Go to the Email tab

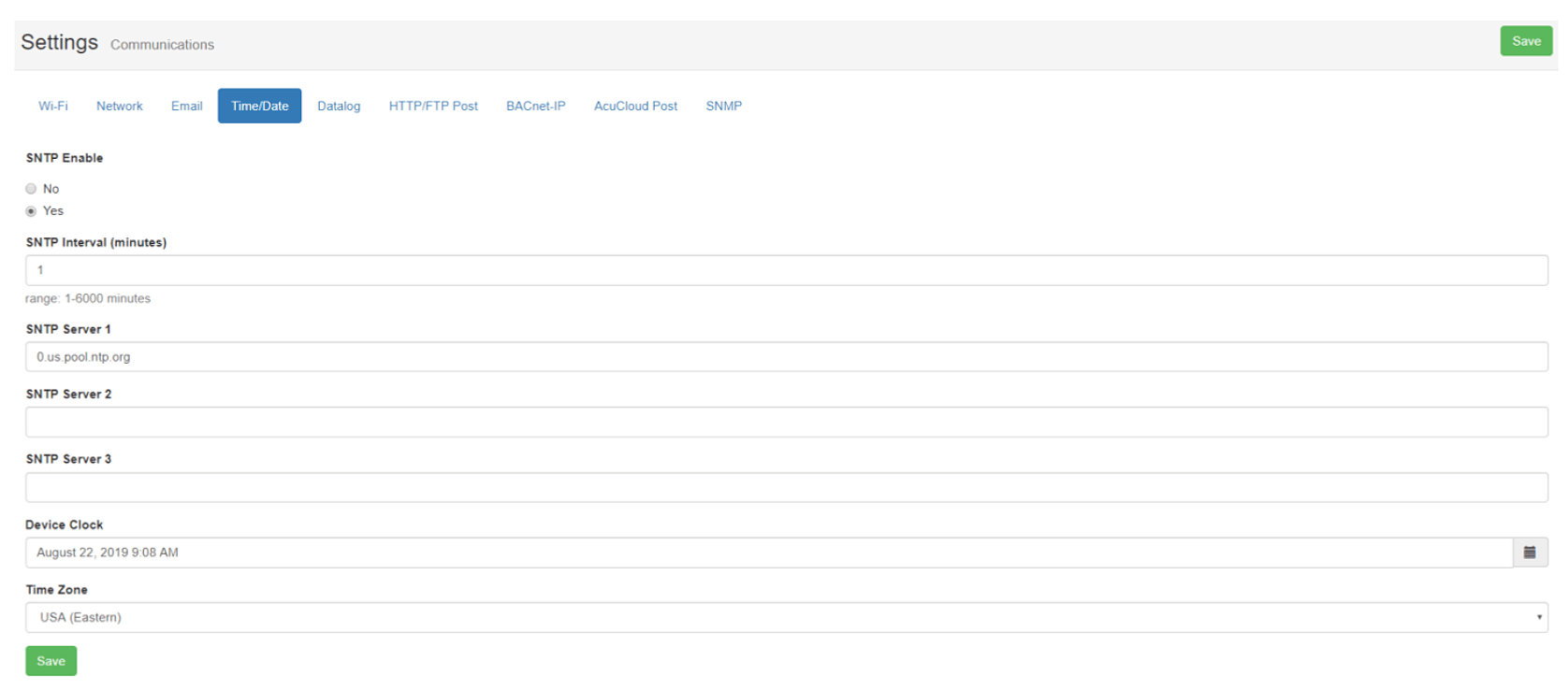186,107
